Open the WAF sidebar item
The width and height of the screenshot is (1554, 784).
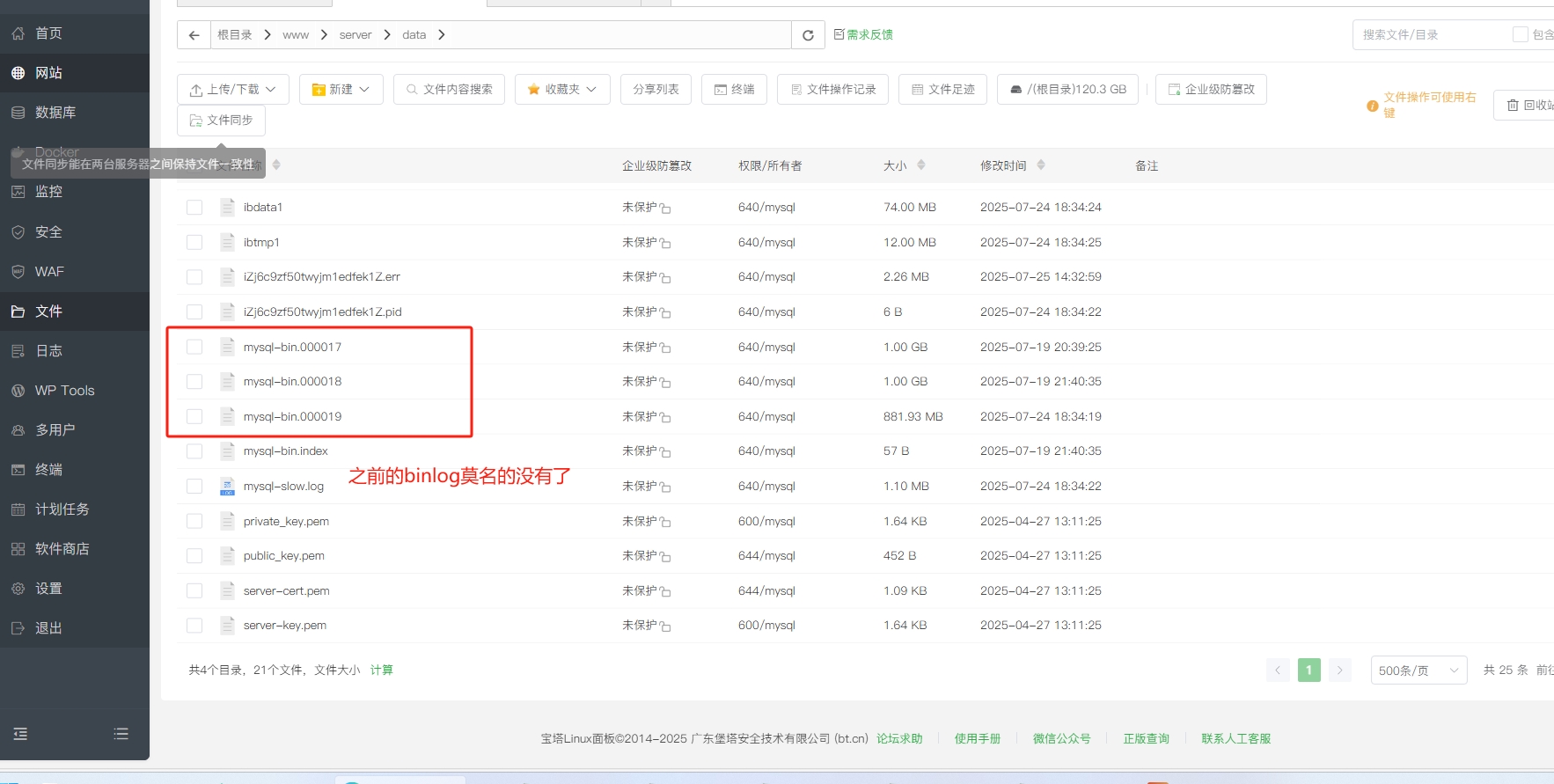pyautogui.click(x=74, y=272)
